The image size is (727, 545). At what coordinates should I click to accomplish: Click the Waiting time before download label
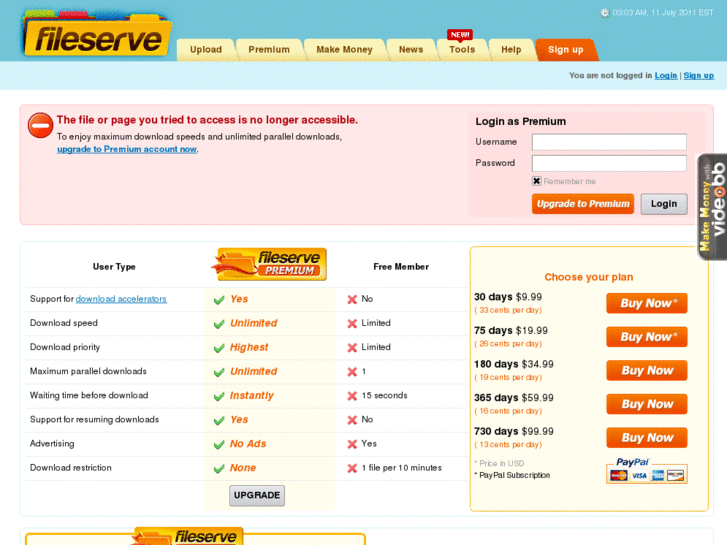[x=89, y=395]
